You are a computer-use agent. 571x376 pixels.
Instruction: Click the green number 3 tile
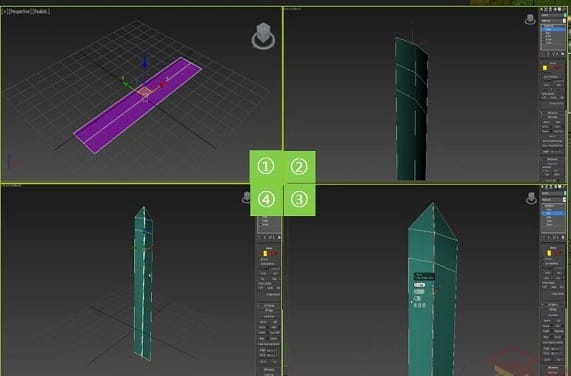pyautogui.click(x=299, y=199)
